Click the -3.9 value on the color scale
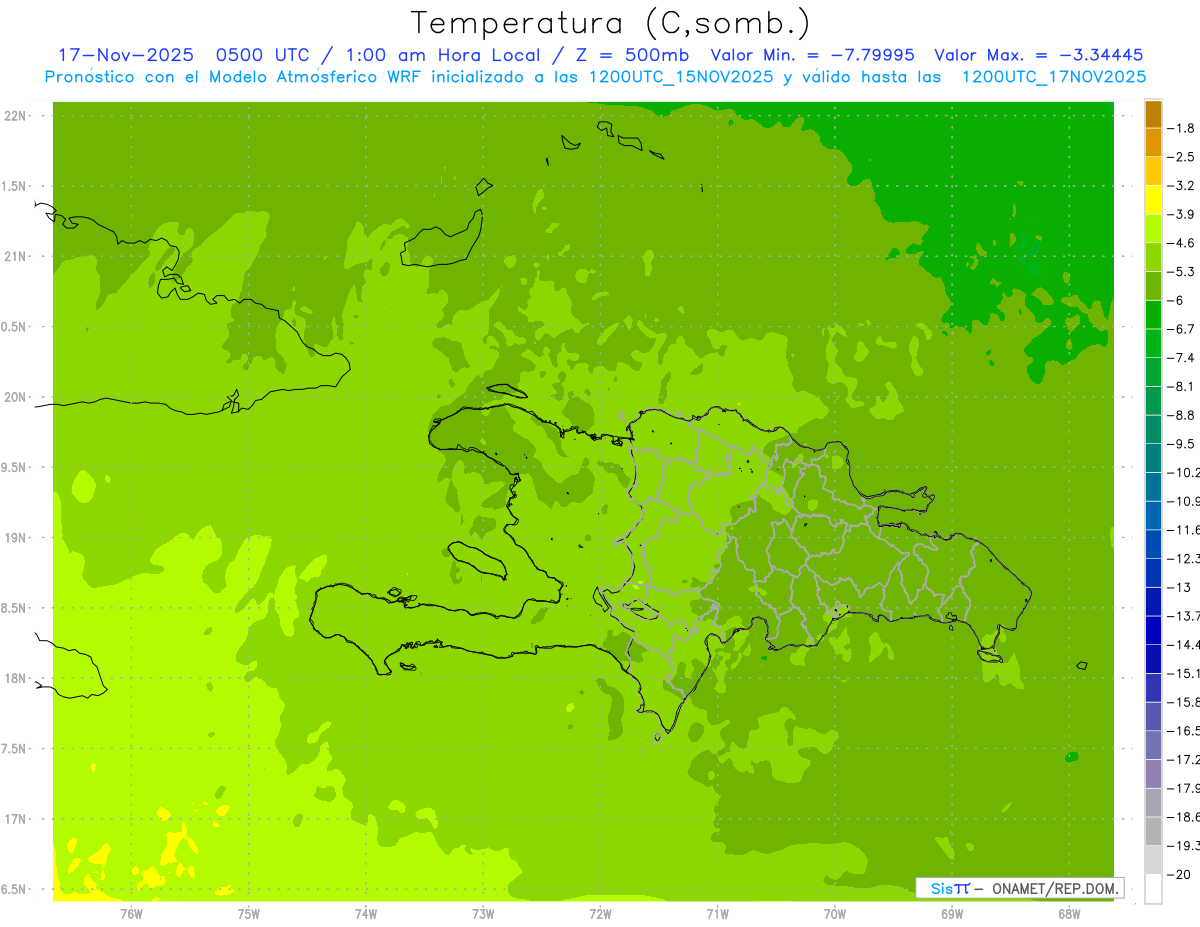Screen dimensions: 1200x927 point(1181,214)
